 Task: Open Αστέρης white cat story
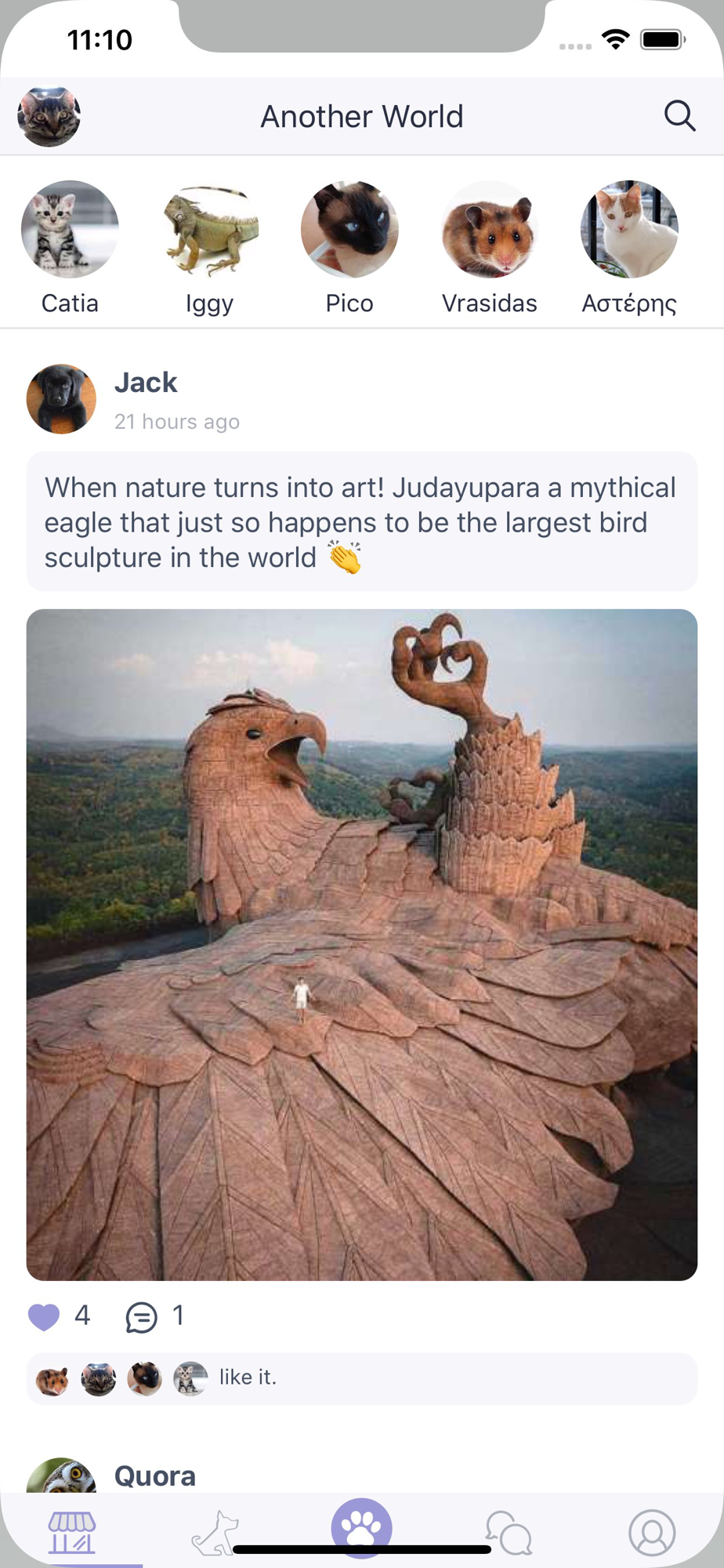pos(629,229)
